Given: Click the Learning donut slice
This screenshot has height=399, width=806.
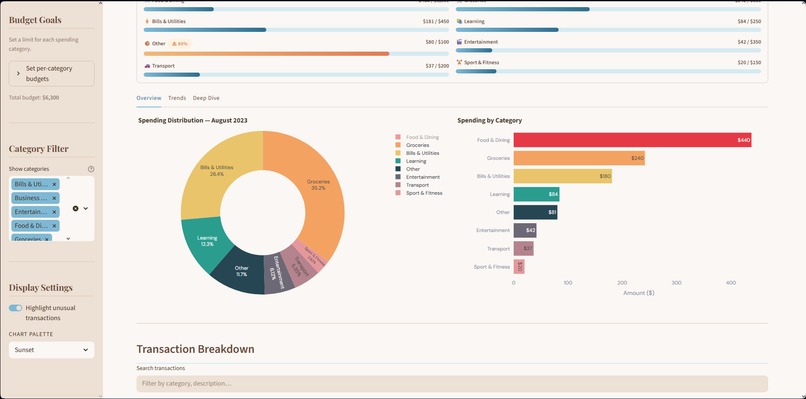Looking at the screenshot, I should point(207,241).
